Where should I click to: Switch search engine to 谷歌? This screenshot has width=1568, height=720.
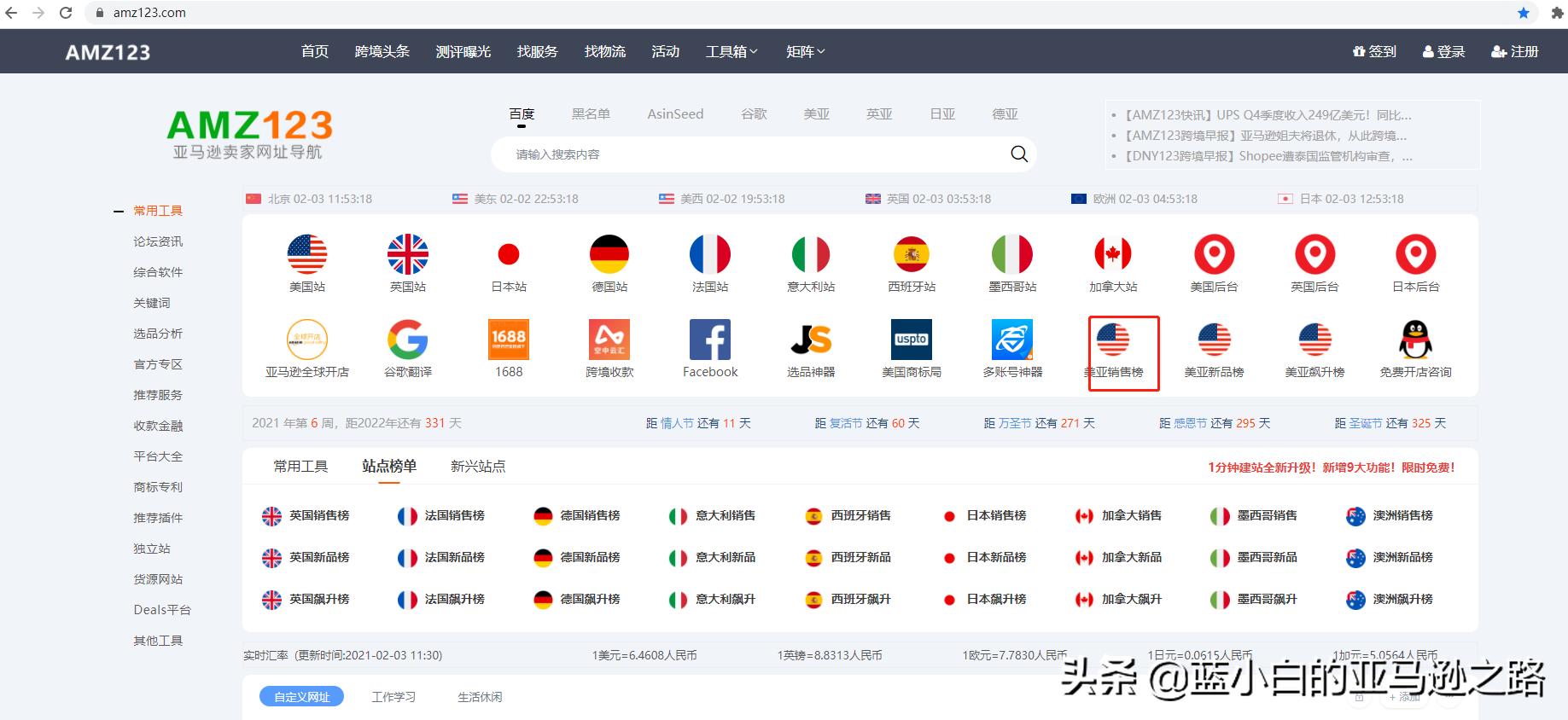[754, 114]
